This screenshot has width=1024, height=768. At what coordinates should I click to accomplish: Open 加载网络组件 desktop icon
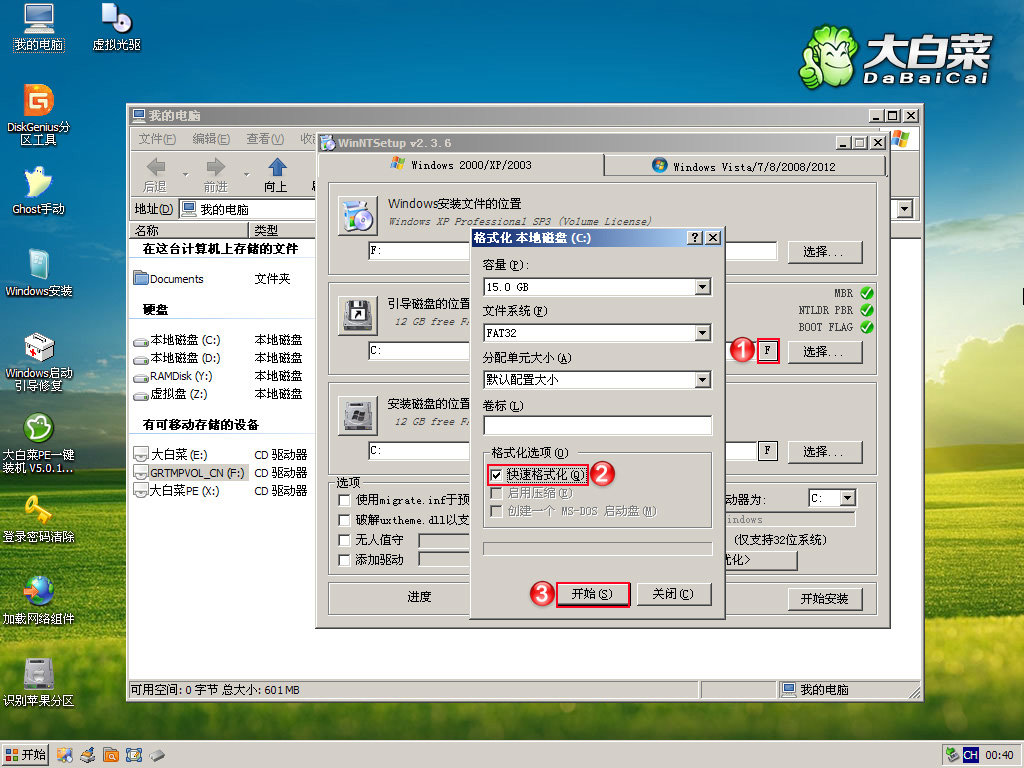pos(38,592)
